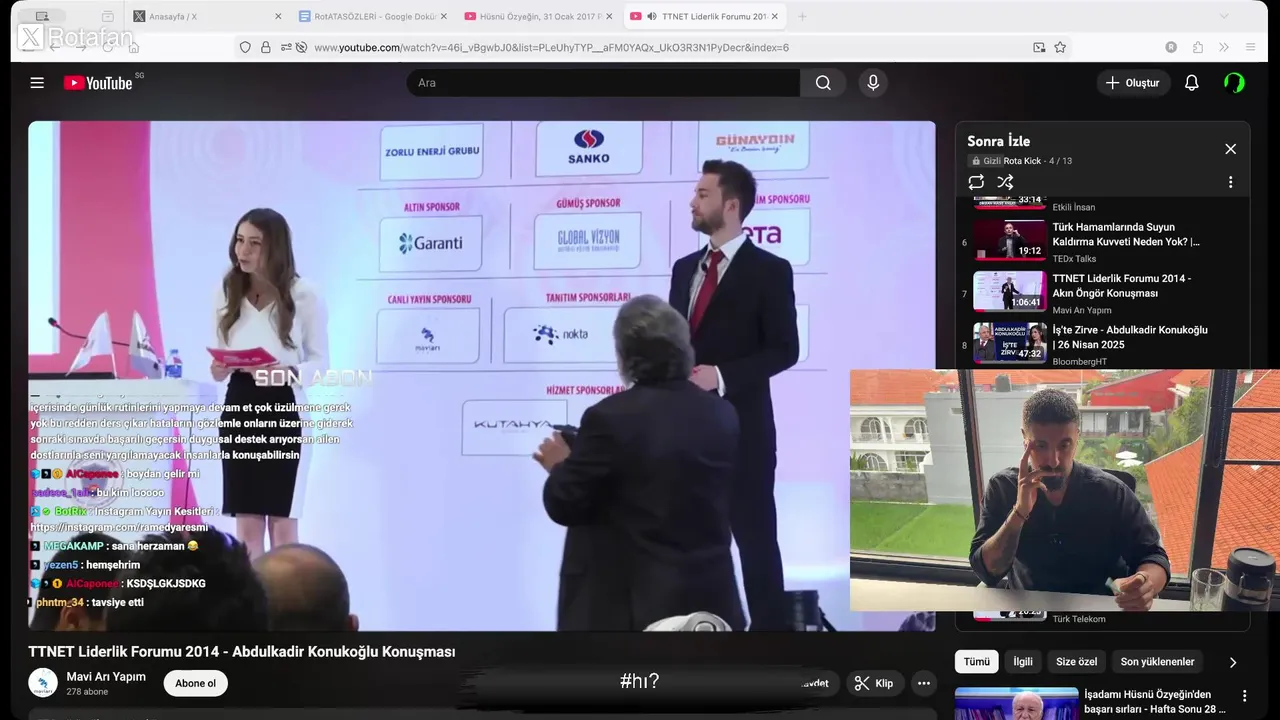1280x720 pixels.
Task: List all tabs dropdown arrow
Action: [1224, 16]
